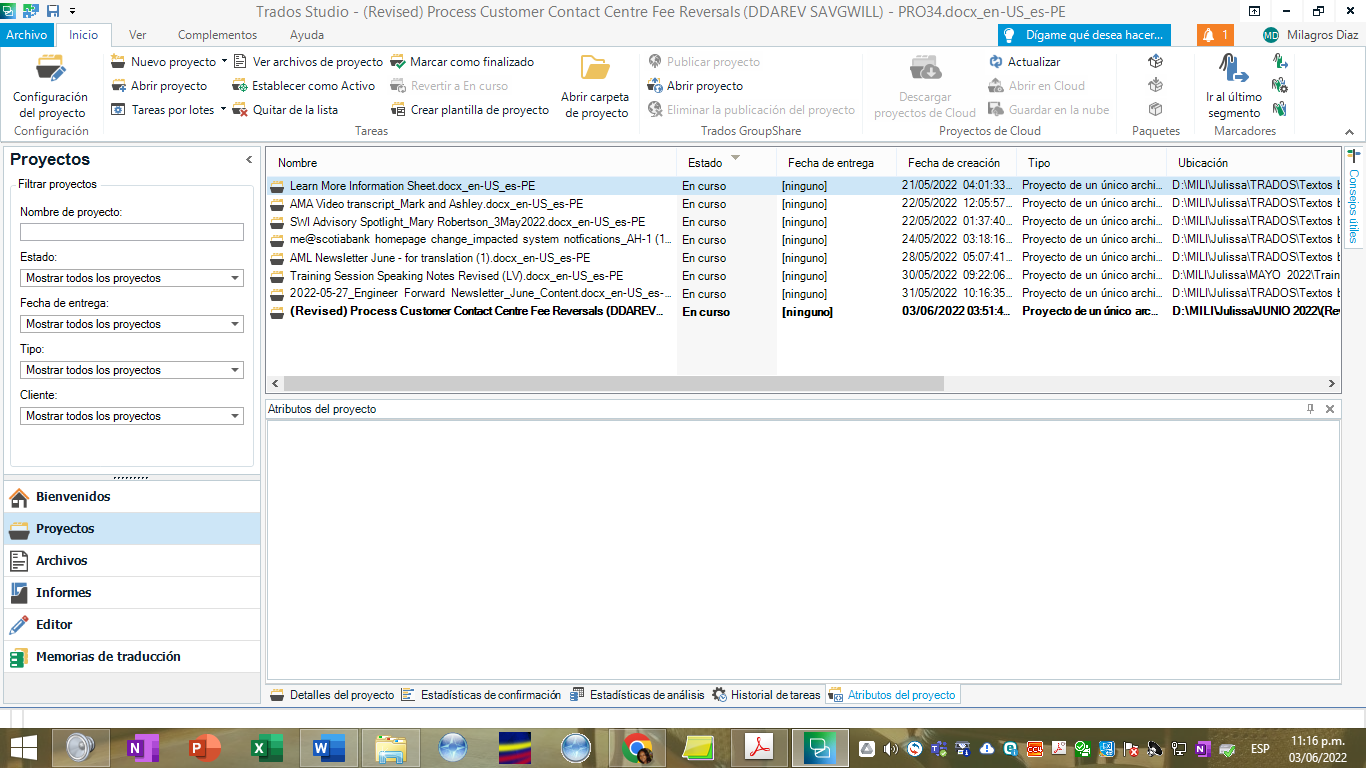This screenshot has height=768, width=1366.
Task: Go to the Bienvenidos view
Action: pyautogui.click(x=132, y=497)
